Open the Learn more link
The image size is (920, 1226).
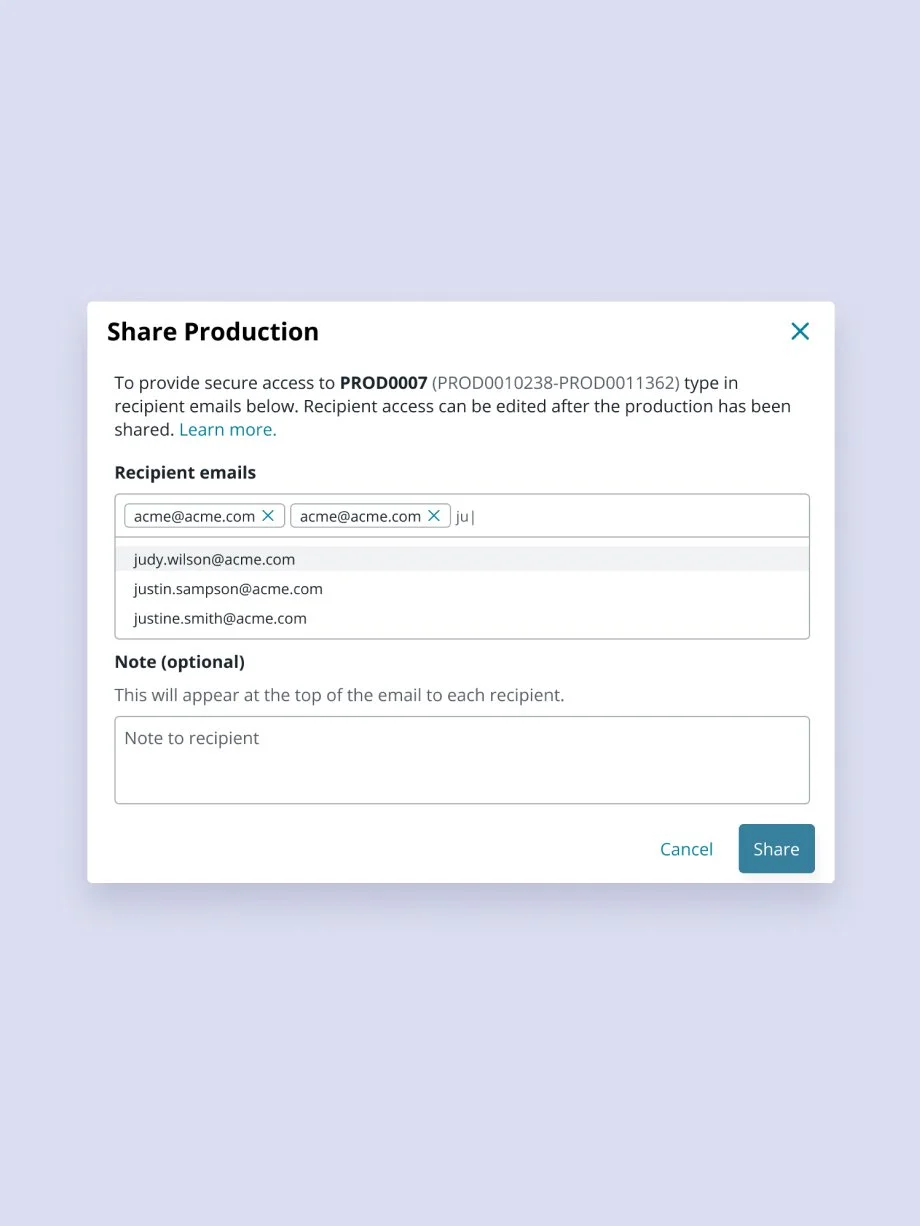coord(228,430)
